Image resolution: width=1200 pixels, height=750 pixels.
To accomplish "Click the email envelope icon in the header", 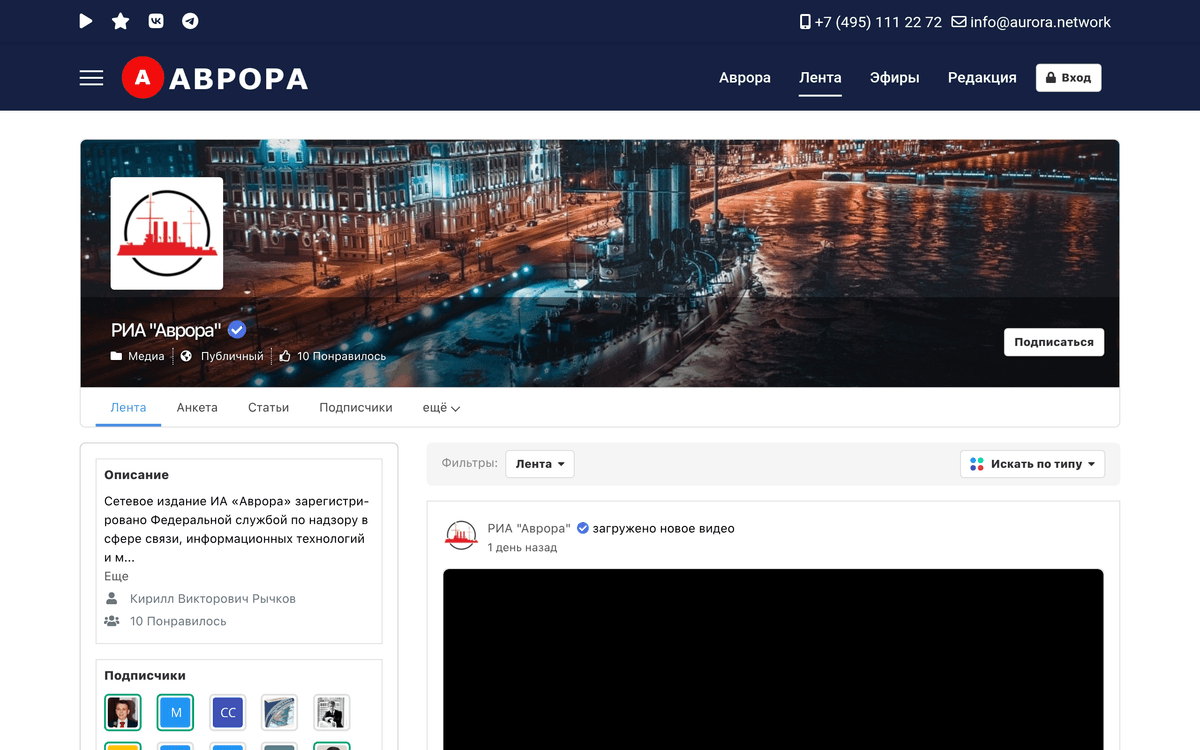I will click(x=957, y=21).
